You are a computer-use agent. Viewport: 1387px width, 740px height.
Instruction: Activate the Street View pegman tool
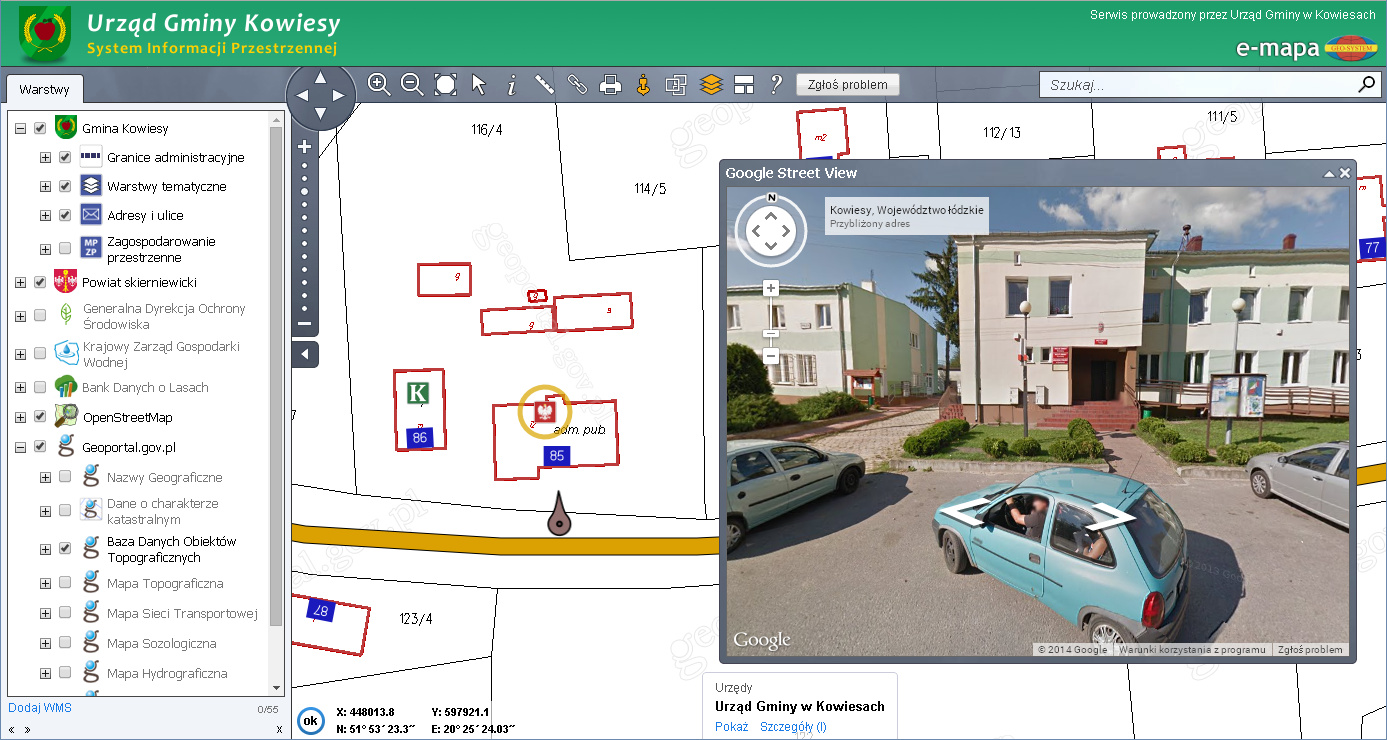point(643,84)
